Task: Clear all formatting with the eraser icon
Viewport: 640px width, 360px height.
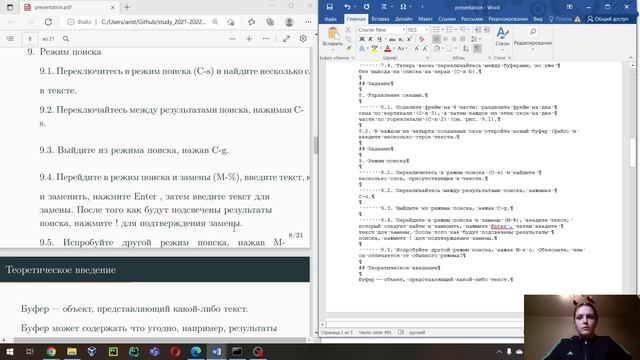Action: click(422, 39)
